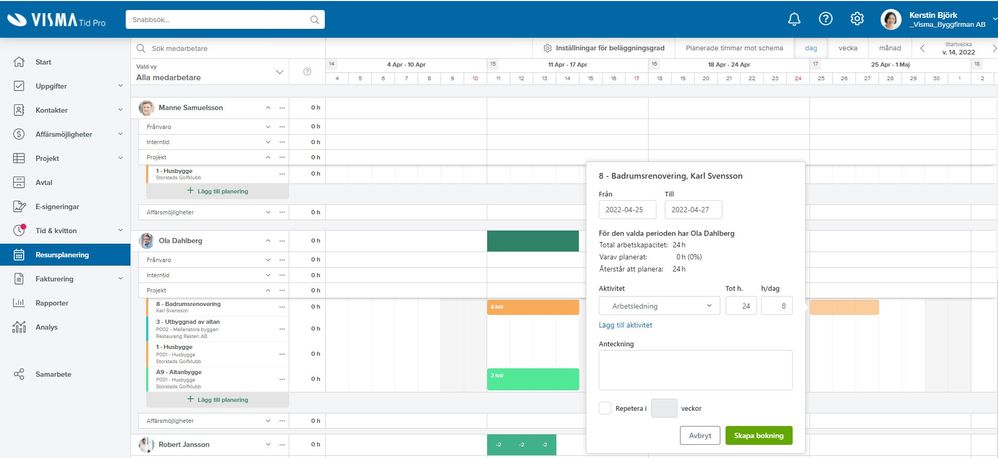Collapse Manne Samuelsson's row
Screen dimensions: 998x458
(x=268, y=108)
